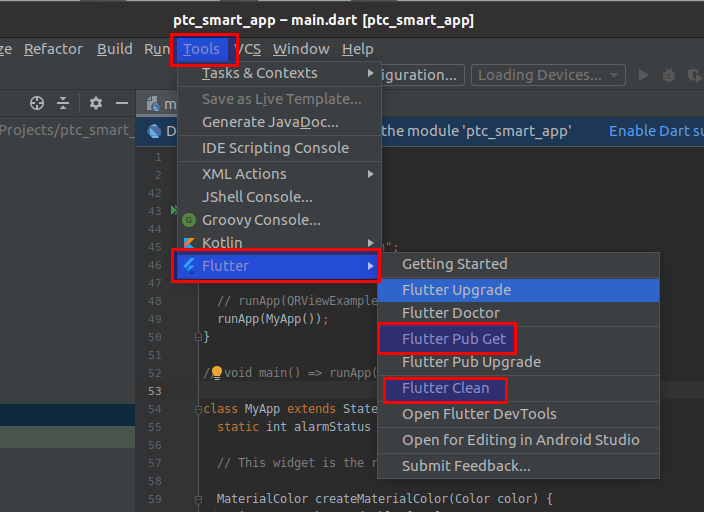The image size is (704, 512).
Task: Open the Run menu
Action: tap(157, 49)
